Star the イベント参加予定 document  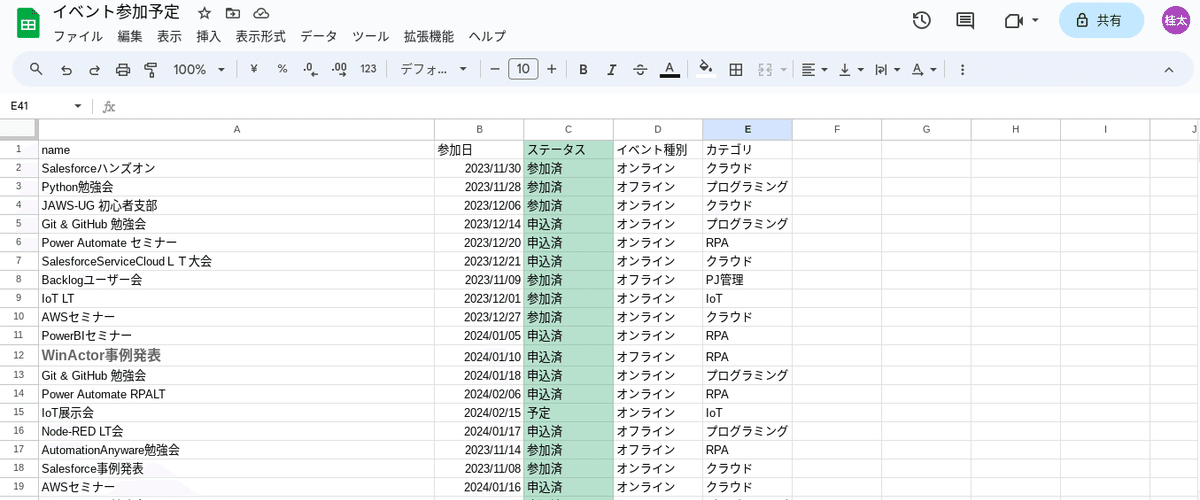tap(204, 13)
